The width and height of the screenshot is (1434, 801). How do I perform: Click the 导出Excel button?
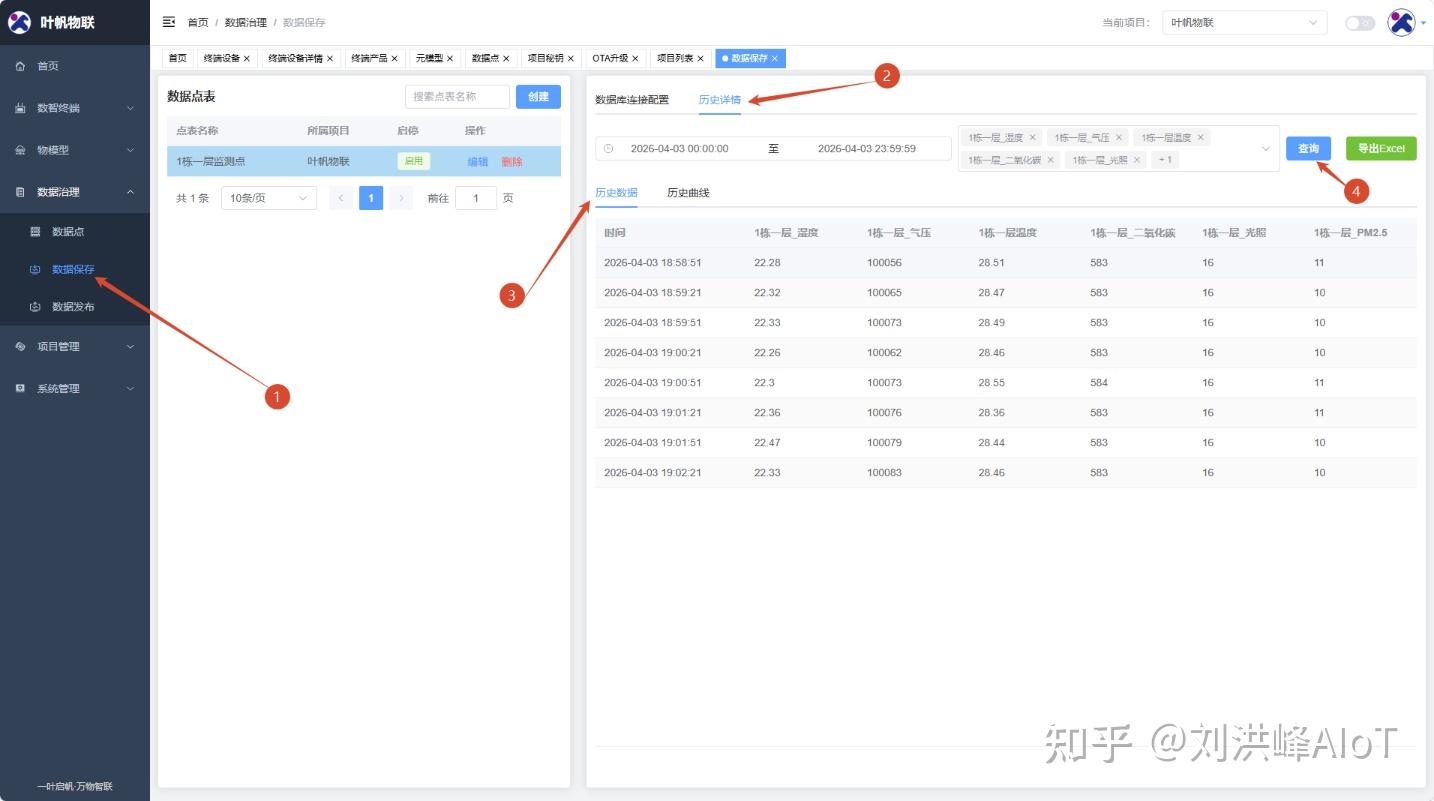click(1381, 149)
